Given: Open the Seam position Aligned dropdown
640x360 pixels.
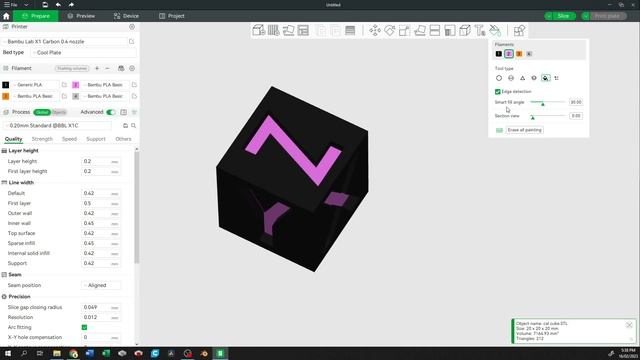Looking at the screenshot, I should [101, 285].
